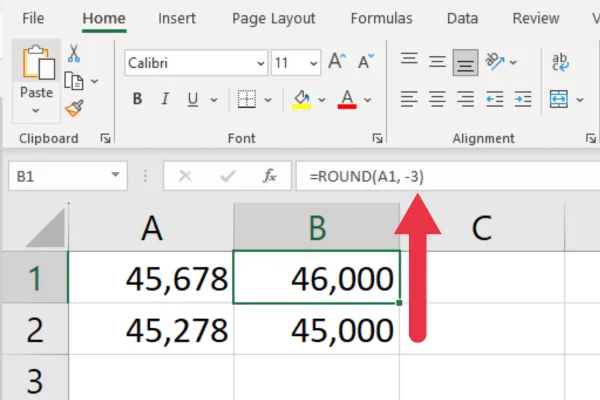Viewport: 600px width, 400px height.
Task: Align text left
Action: [409, 99]
